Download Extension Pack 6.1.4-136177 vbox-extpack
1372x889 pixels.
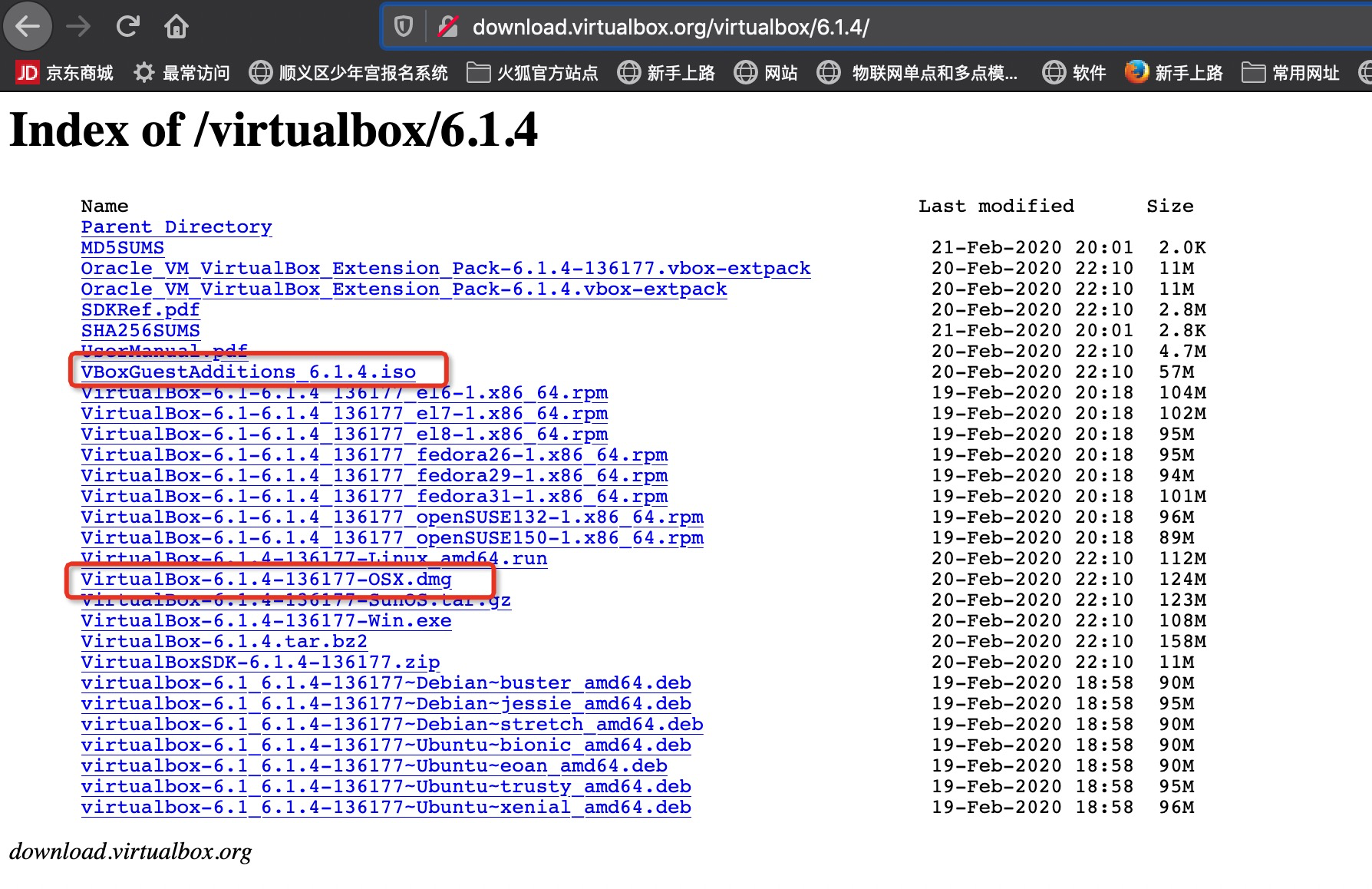[446, 269]
